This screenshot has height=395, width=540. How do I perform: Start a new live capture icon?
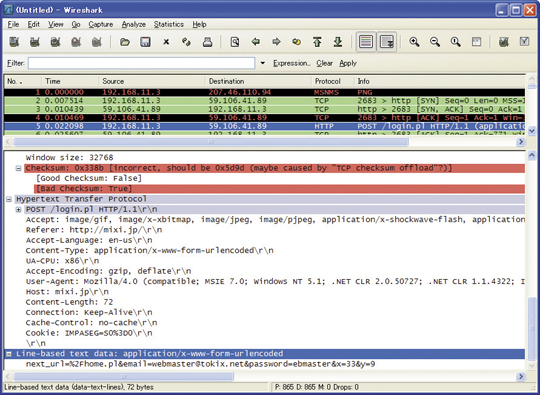click(55, 42)
